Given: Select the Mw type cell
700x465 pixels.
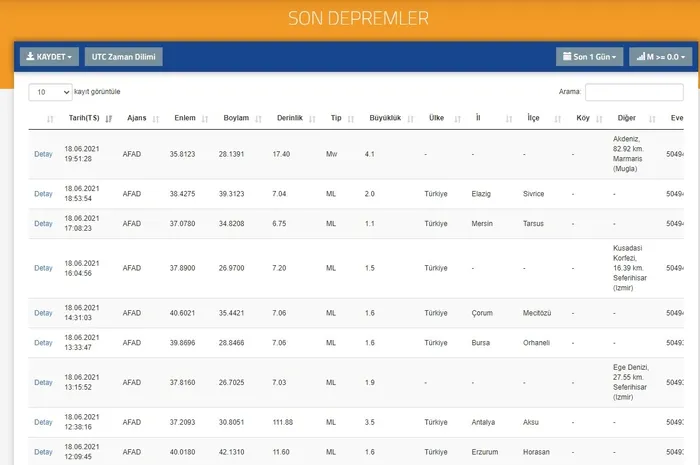Looking at the screenshot, I should (x=331, y=154).
